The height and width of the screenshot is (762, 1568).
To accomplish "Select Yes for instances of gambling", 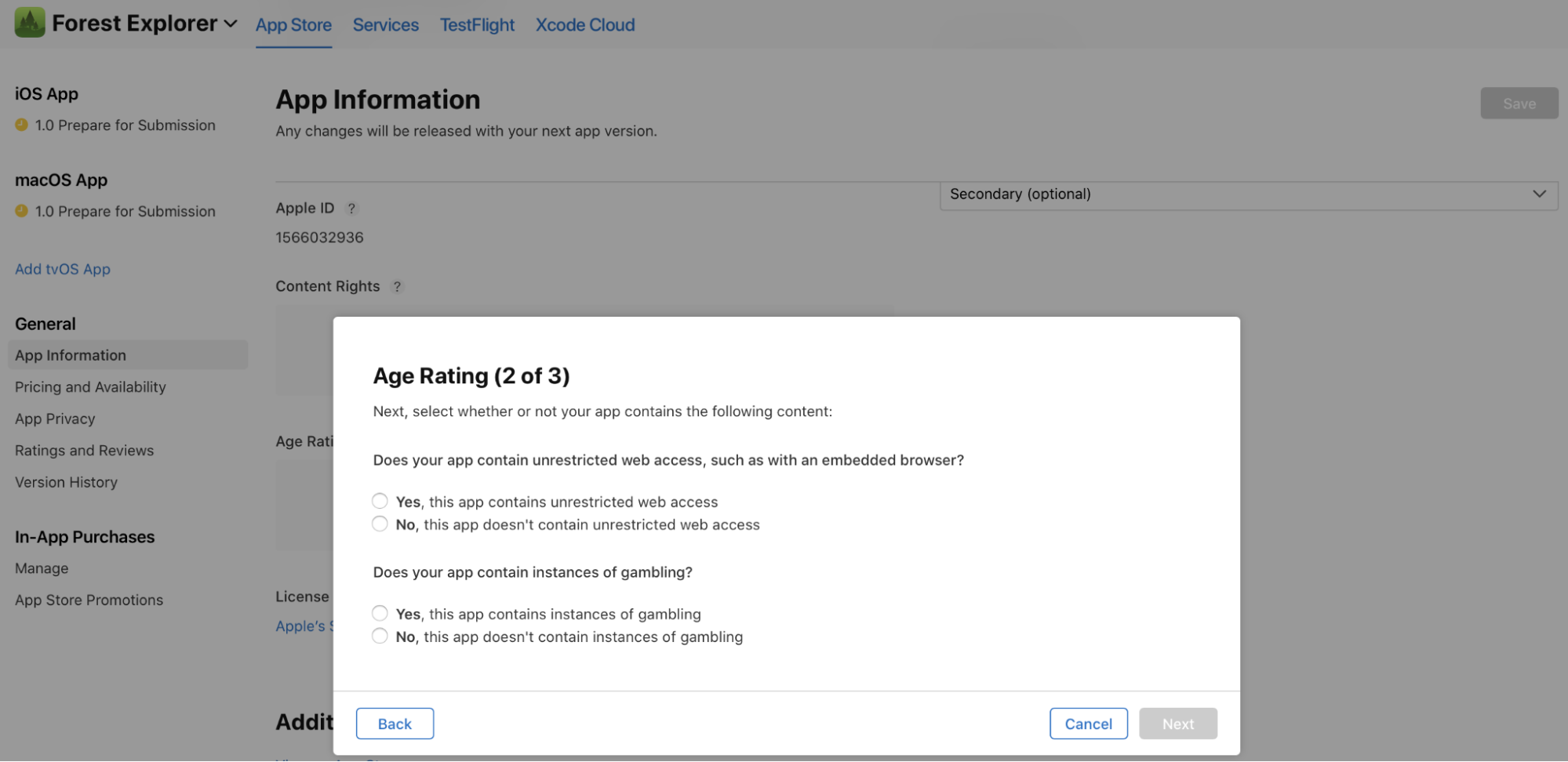I will (x=380, y=612).
